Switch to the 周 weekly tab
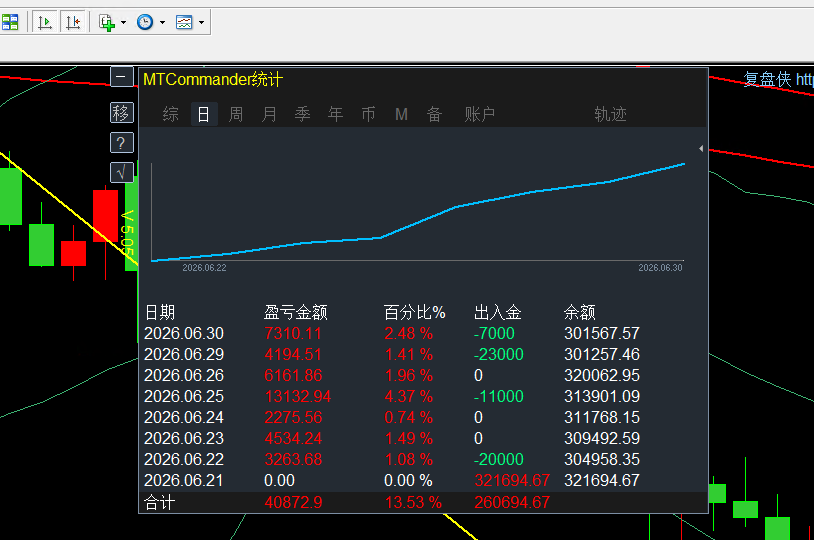The height and width of the screenshot is (540, 814). 236,114
